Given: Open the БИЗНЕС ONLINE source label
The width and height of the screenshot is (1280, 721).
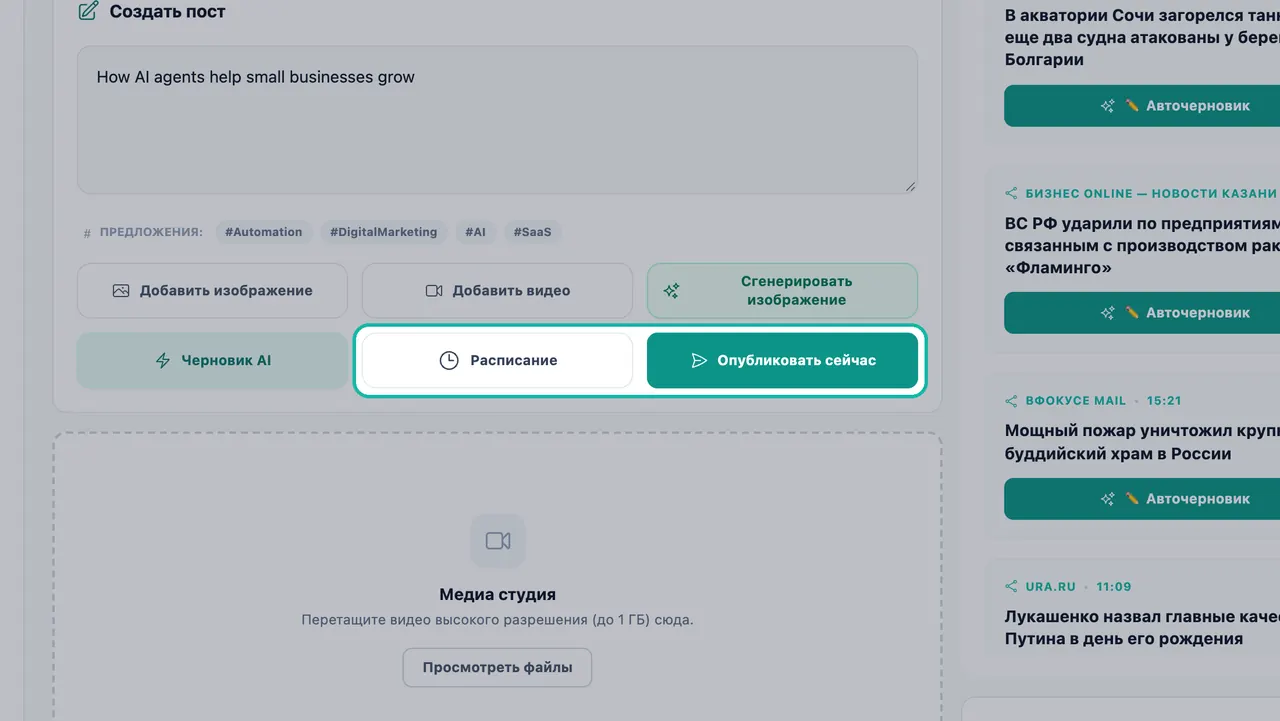Looking at the screenshot, I should (x=1151, y=193).
